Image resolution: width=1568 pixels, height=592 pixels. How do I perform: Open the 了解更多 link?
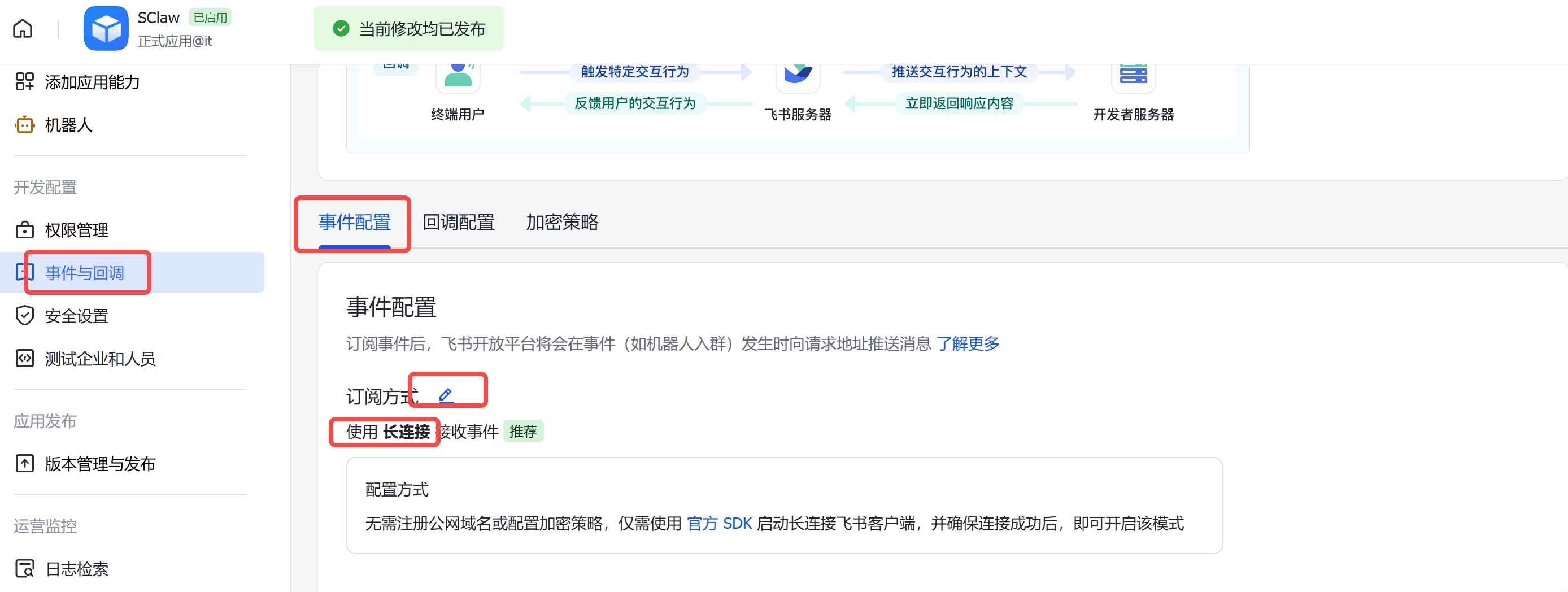[967, 344]
